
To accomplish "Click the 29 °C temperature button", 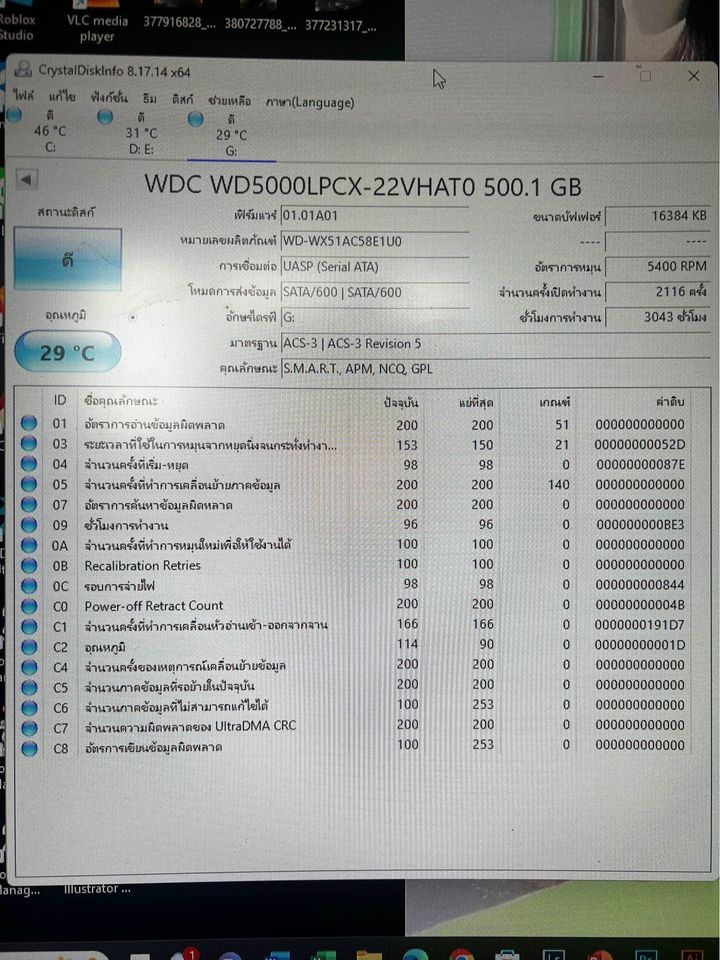I will pyautogui.click(x=67, y=353).
